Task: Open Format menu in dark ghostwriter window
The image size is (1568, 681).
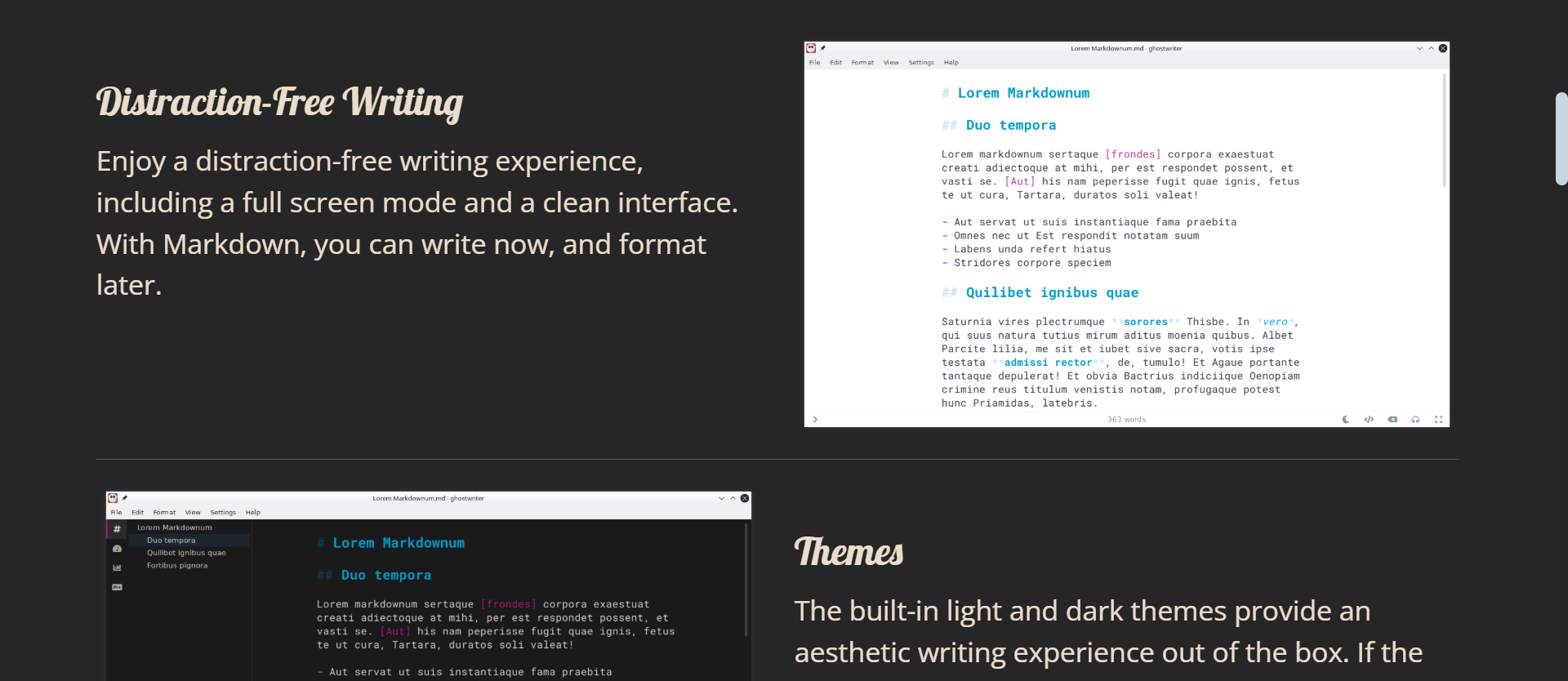Action: (164, 512)
